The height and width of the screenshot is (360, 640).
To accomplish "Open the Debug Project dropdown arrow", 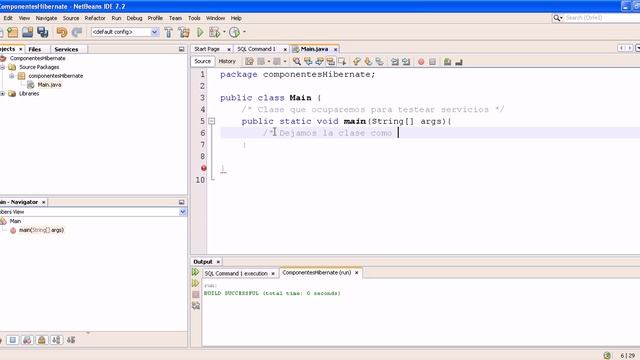I will tap(224, 32).
